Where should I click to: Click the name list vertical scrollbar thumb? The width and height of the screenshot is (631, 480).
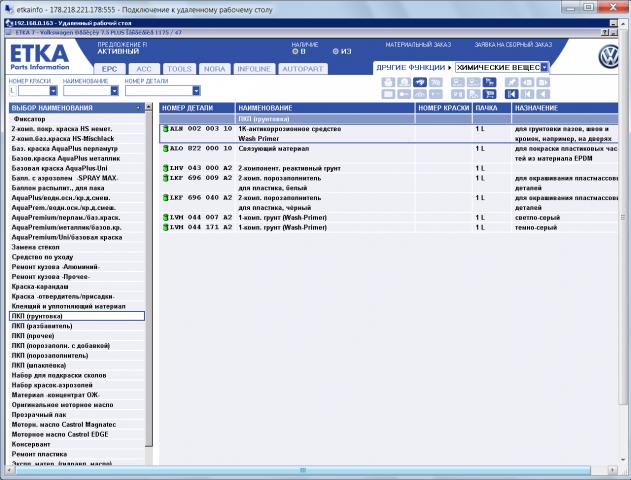tap(148, 278)
